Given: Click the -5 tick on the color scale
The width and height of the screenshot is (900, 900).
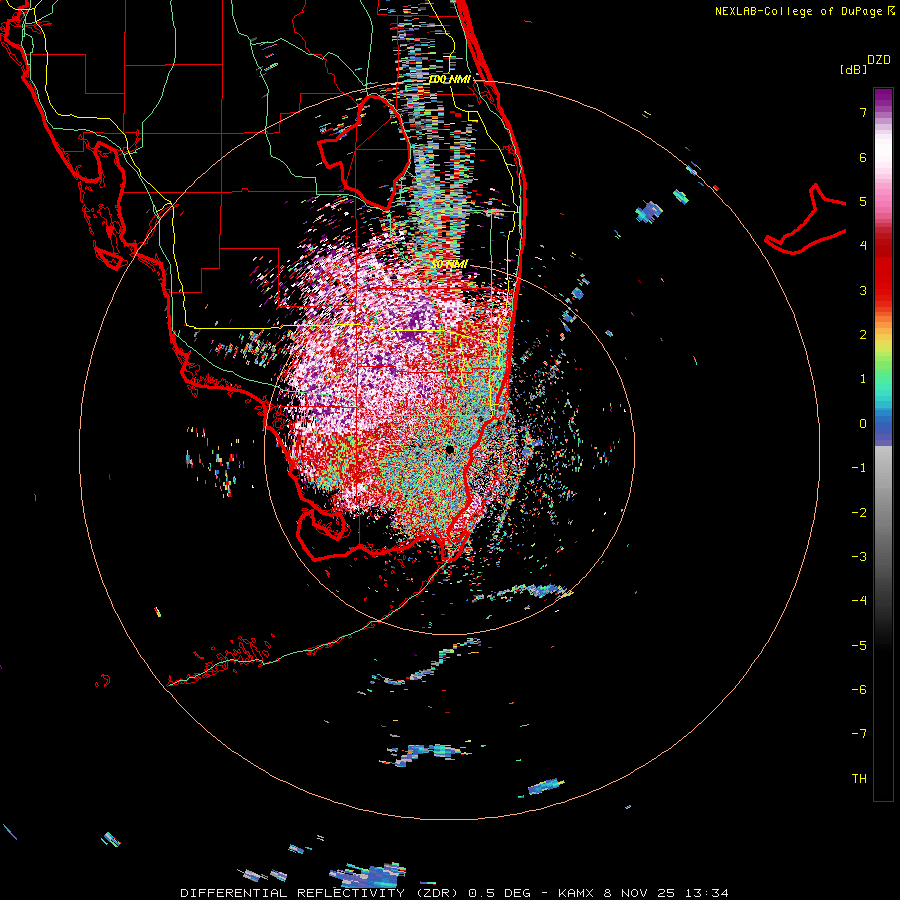Looking at the screenshot, I should [859, 645].
